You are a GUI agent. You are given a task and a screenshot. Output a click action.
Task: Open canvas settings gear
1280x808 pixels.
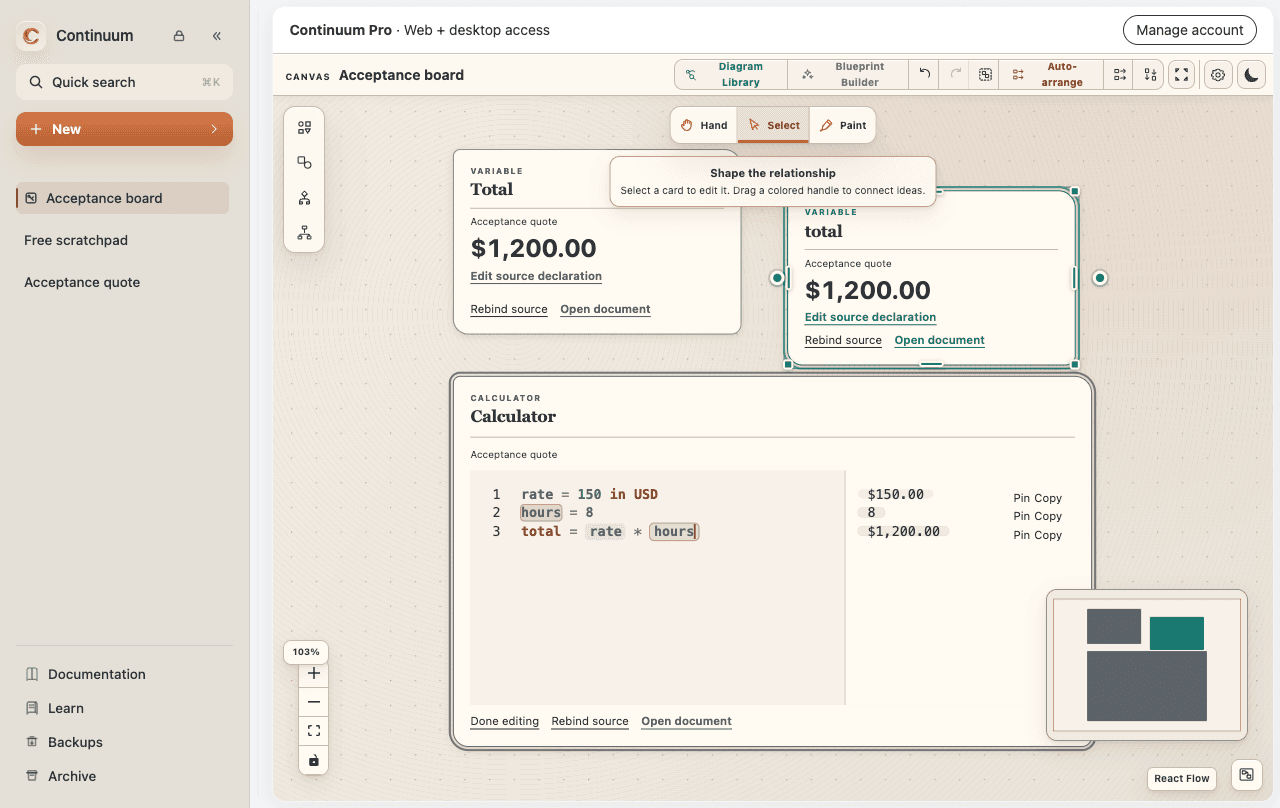click(1218, 75)
